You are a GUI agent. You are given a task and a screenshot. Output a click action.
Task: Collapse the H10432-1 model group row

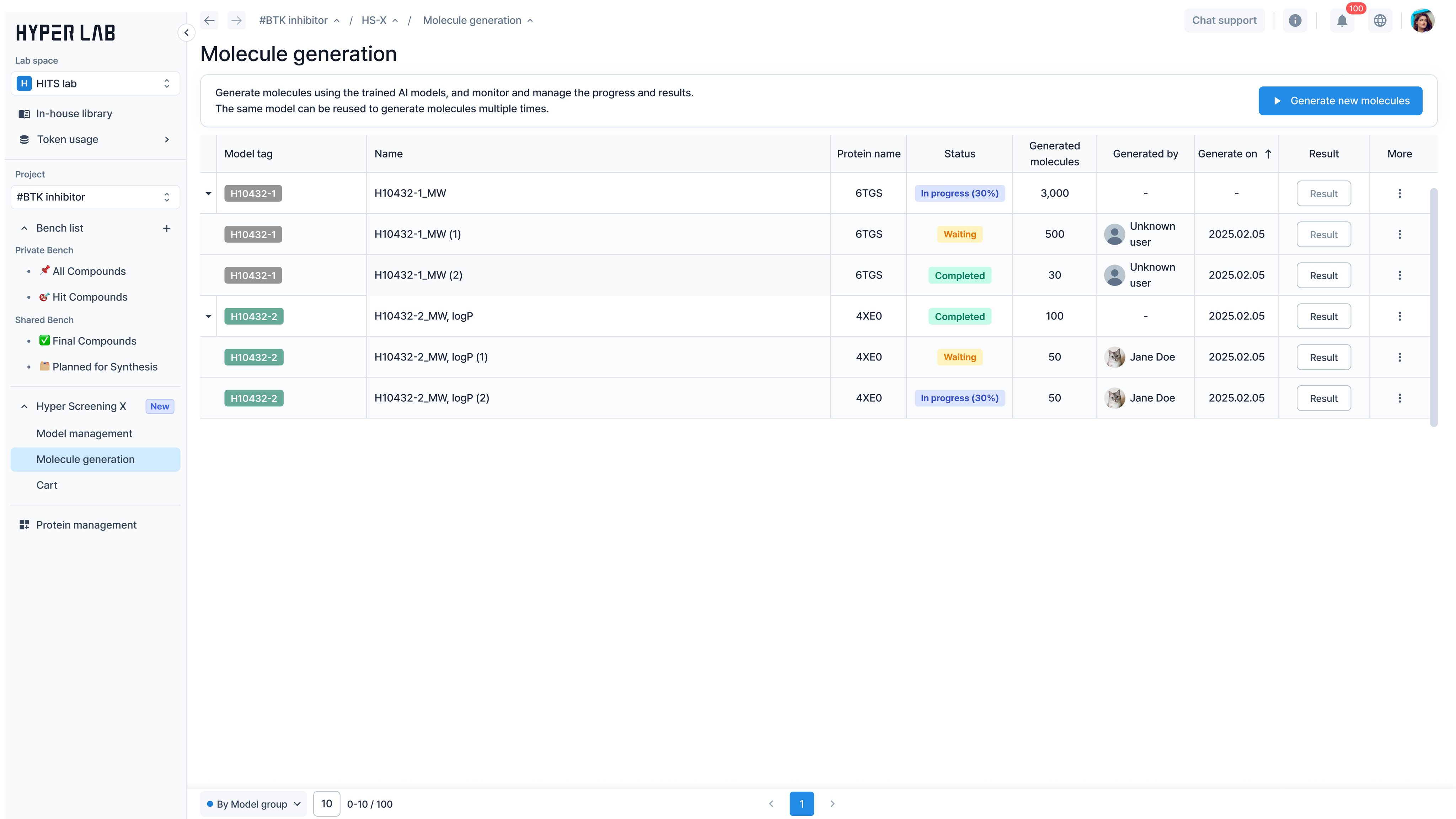pyautogui.click(x=209, y=193)
